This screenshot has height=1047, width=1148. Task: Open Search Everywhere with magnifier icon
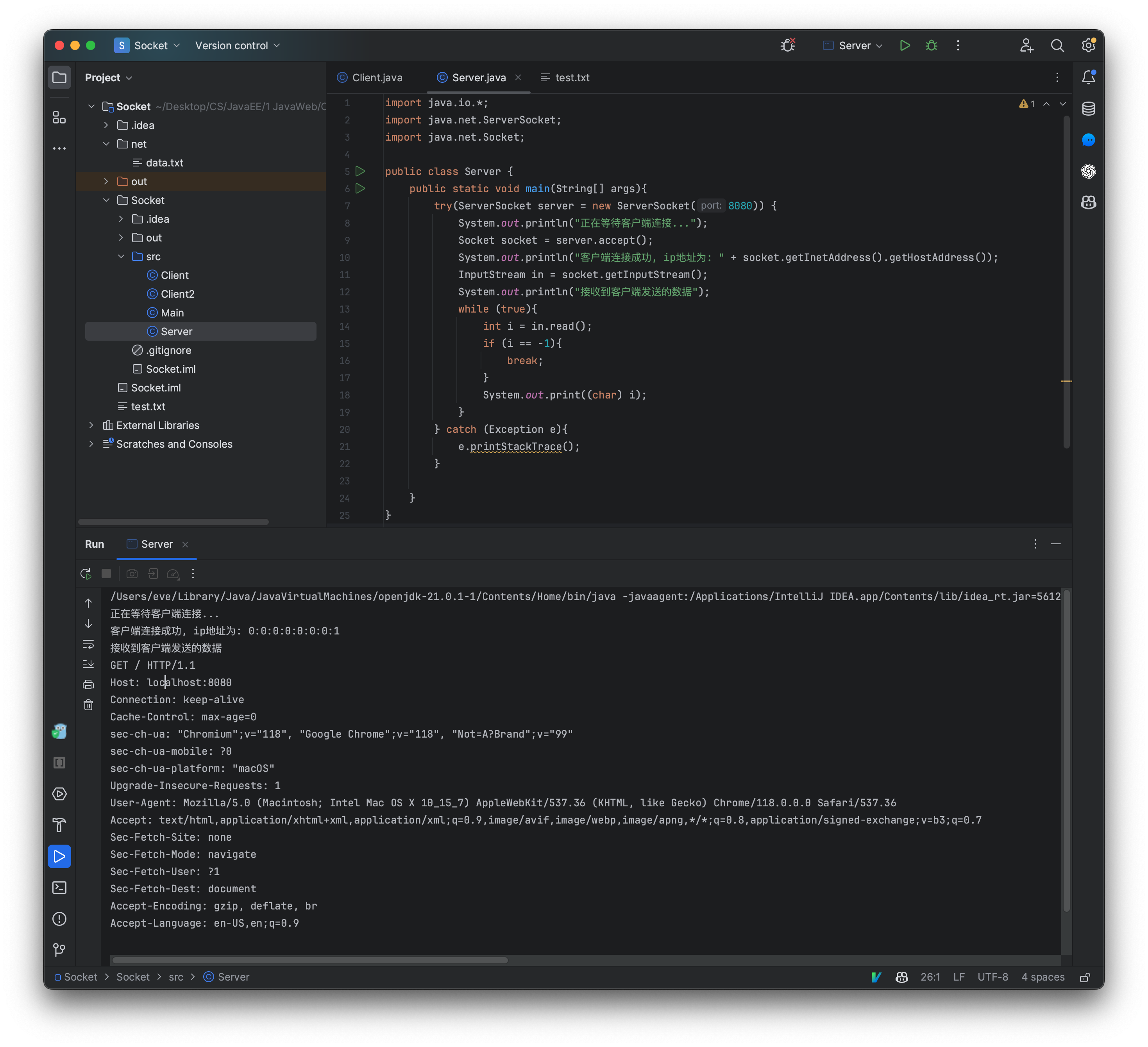[1057, 46]
